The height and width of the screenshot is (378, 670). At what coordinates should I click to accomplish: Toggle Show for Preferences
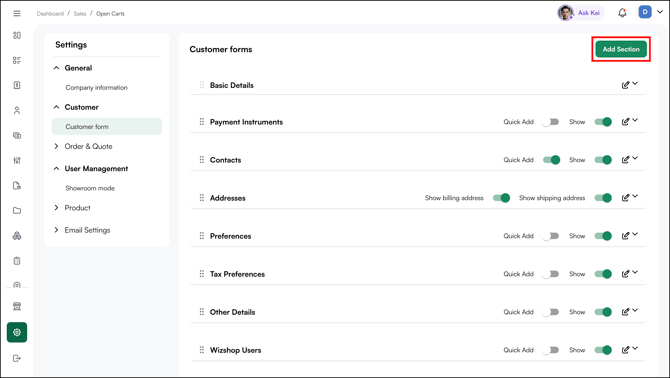(x=603, y=236)
